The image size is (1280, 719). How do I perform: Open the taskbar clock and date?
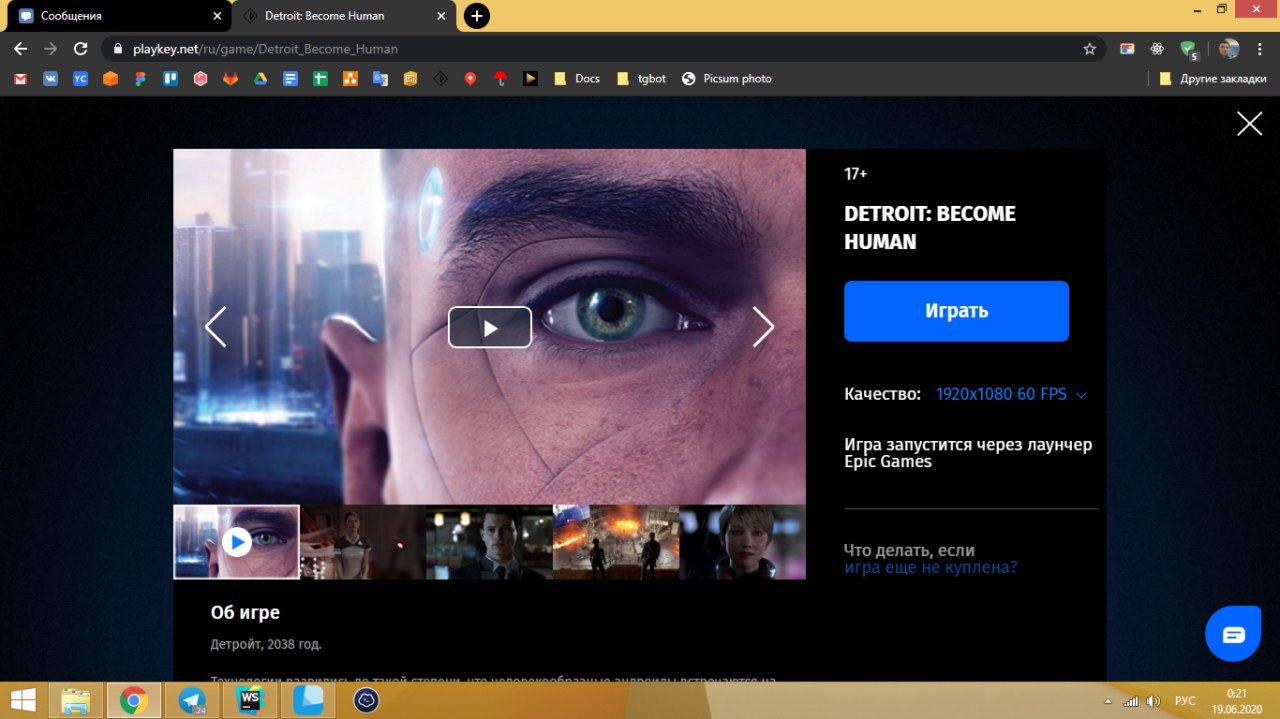click(x=1237, y=700)
